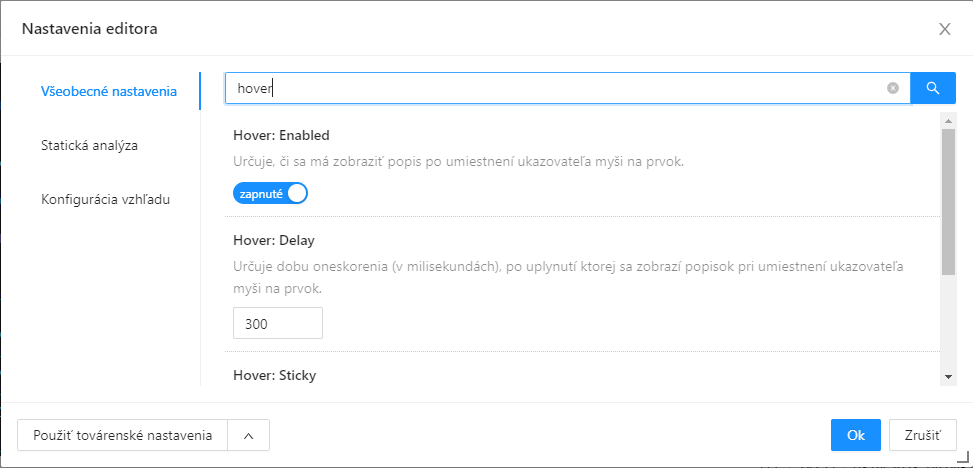Open Všeobecné nastavenia tab
The width and height of the screenshot is (973, 468).
(109, 91)
